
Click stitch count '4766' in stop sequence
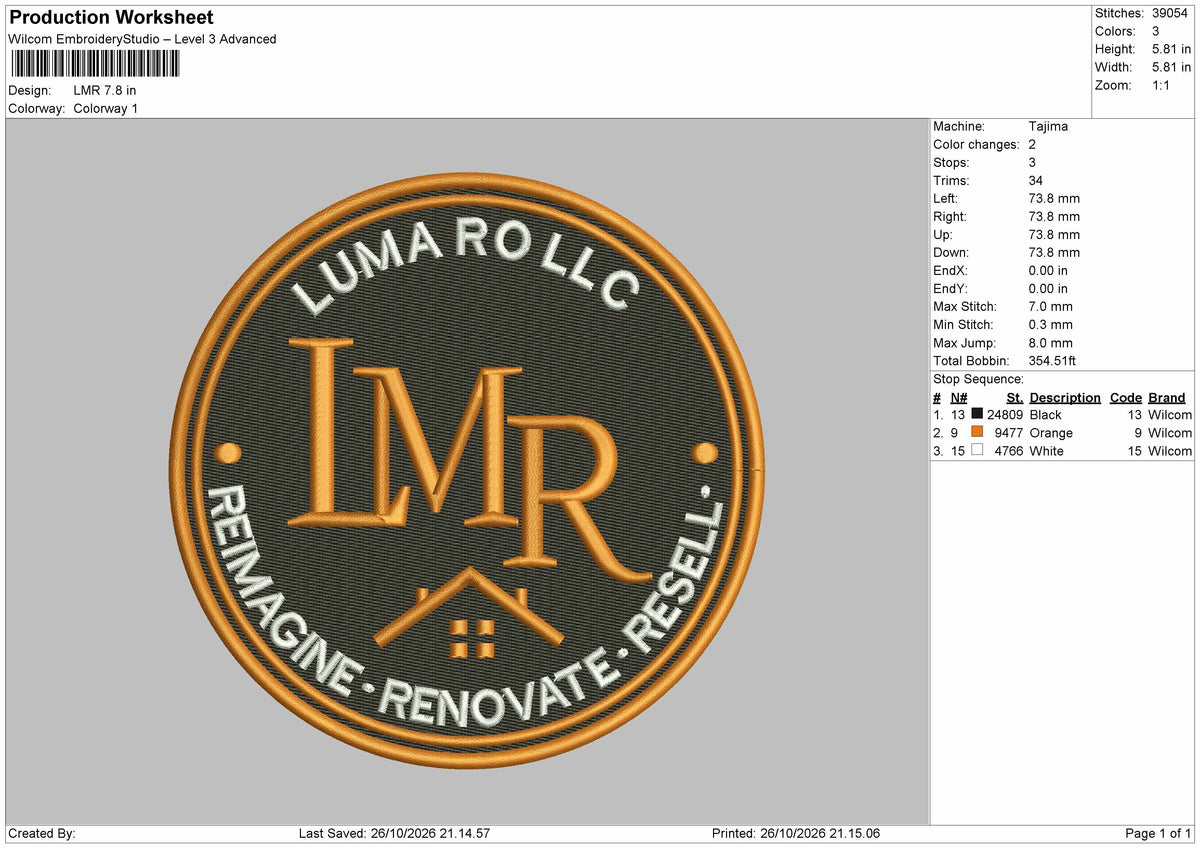click(x=1009, y=451)
